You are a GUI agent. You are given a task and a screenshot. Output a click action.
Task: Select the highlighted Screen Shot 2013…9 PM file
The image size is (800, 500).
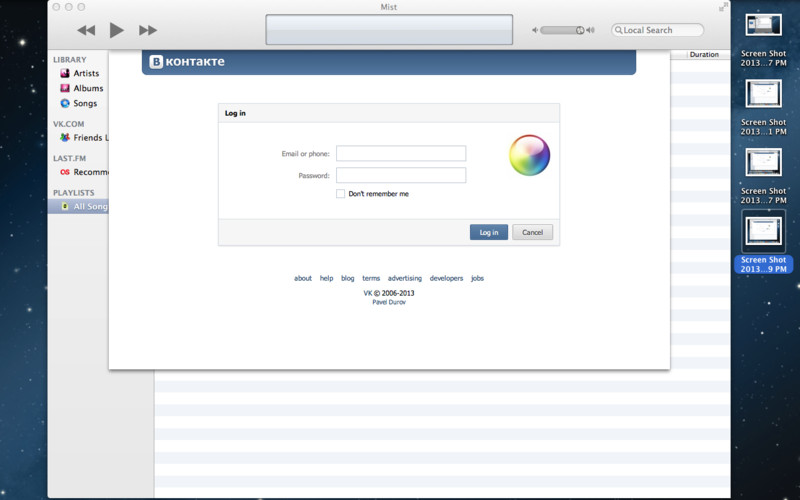click(x=763, y=242)
